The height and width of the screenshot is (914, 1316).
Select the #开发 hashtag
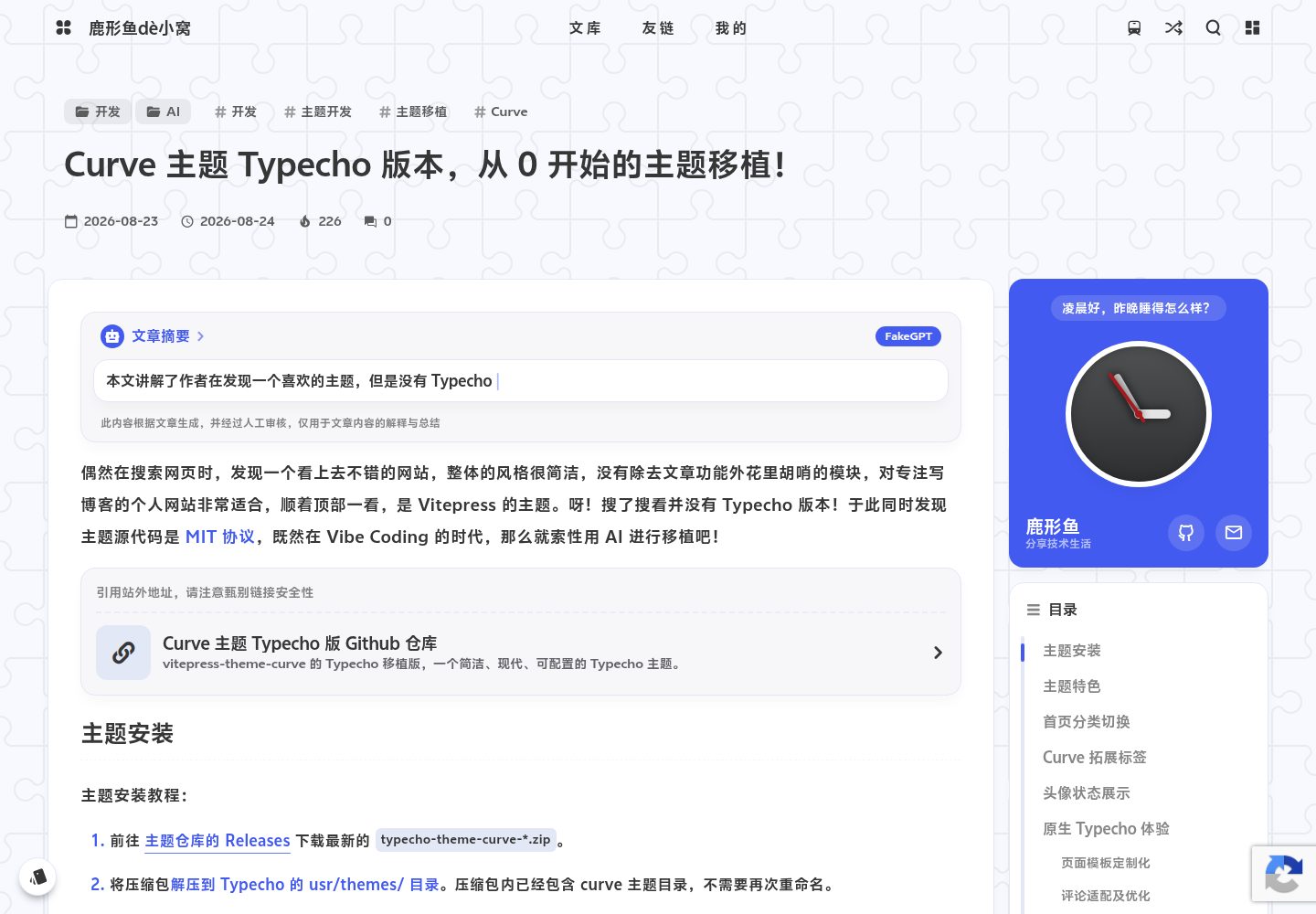point(235,112)
